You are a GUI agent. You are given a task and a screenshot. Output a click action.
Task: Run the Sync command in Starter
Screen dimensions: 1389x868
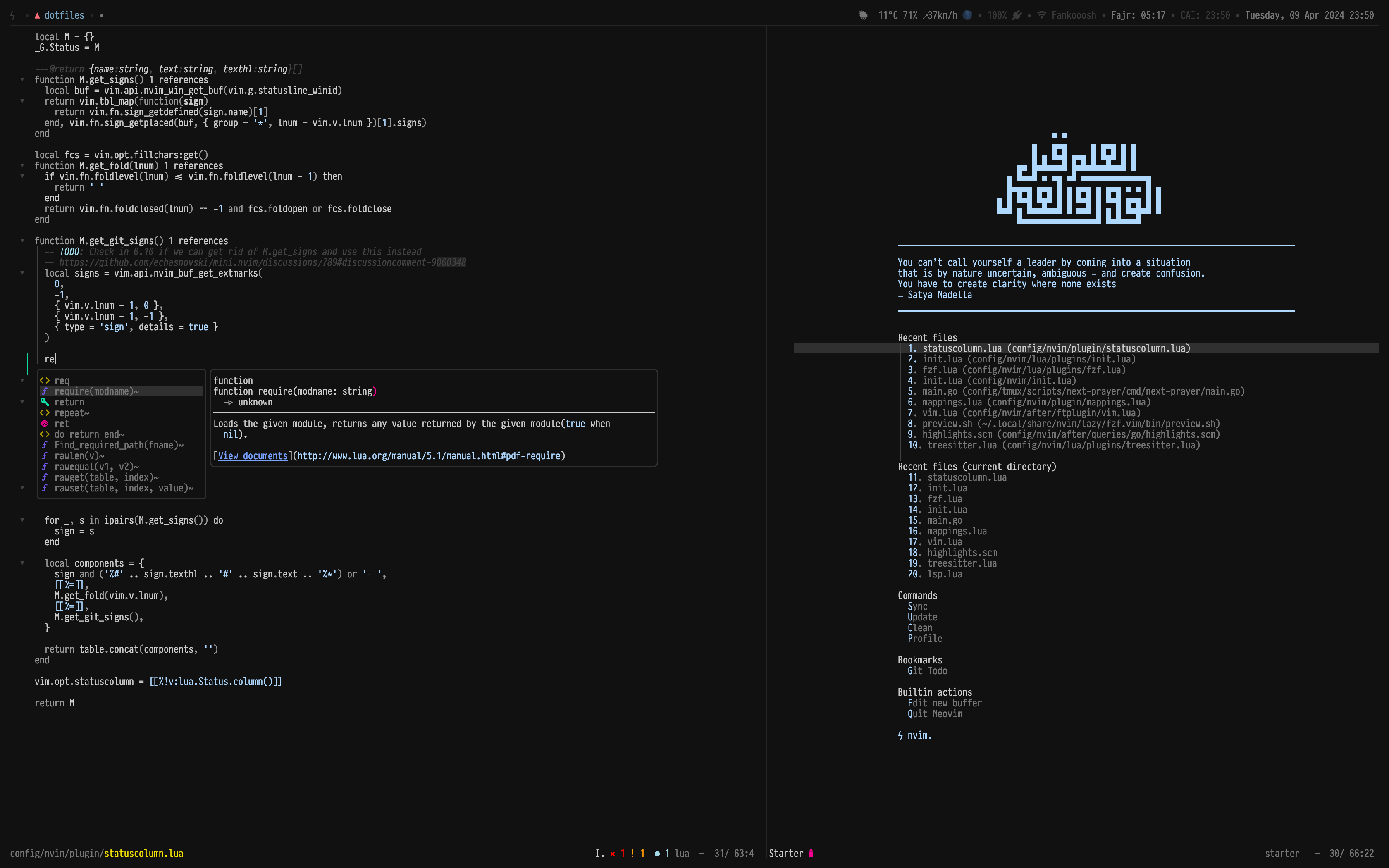[x=917, y=606]
